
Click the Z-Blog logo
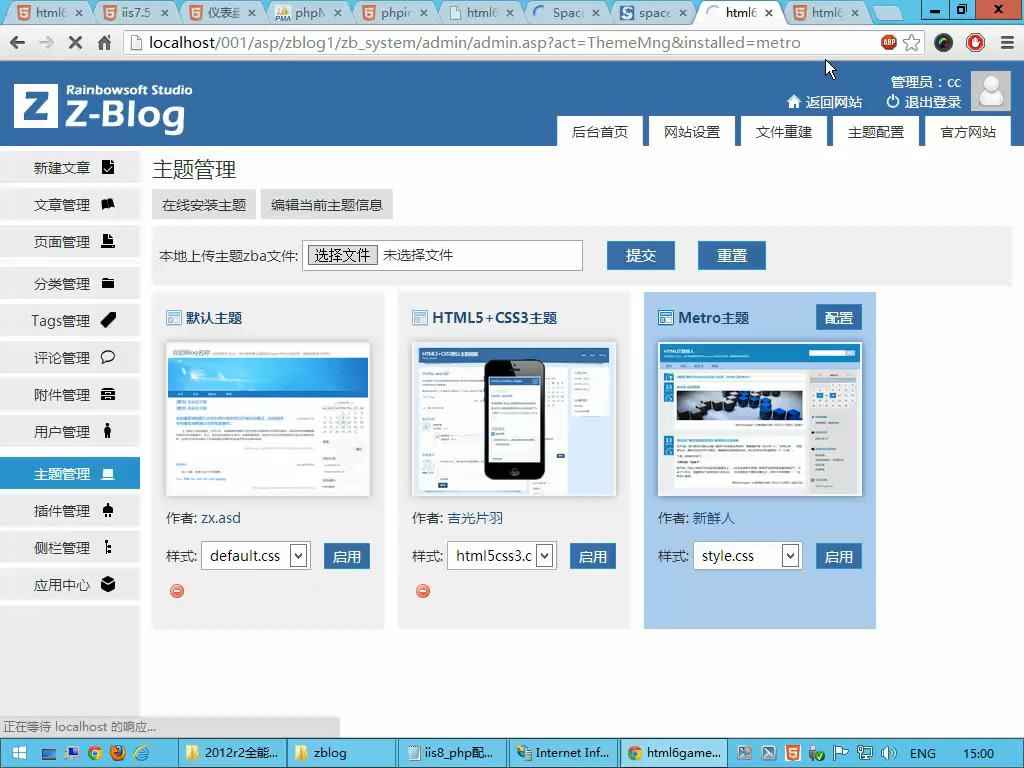(x=103, y=108)
